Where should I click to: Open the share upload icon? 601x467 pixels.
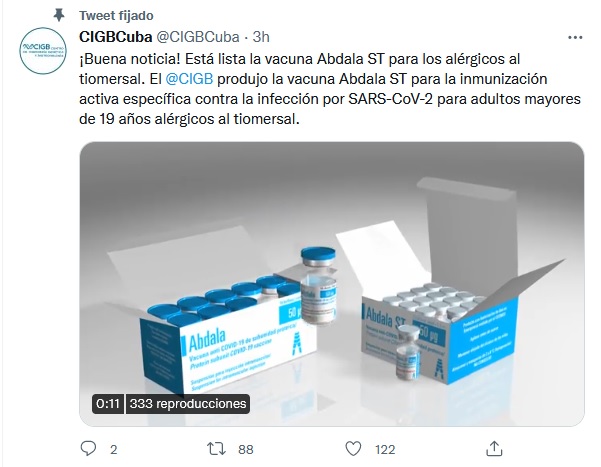[x=494, y=448]
